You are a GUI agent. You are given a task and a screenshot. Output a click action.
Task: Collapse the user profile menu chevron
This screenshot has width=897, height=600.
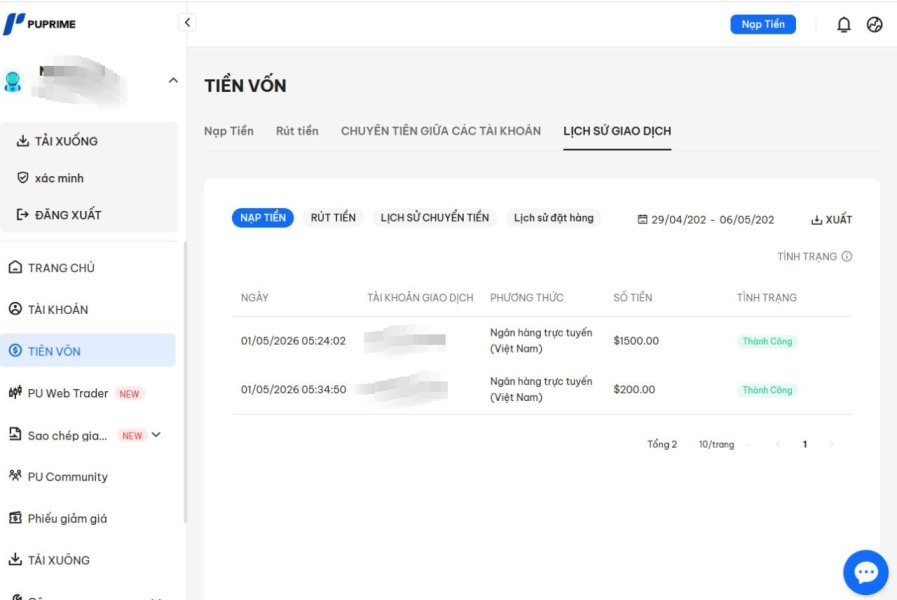[173, 81]
